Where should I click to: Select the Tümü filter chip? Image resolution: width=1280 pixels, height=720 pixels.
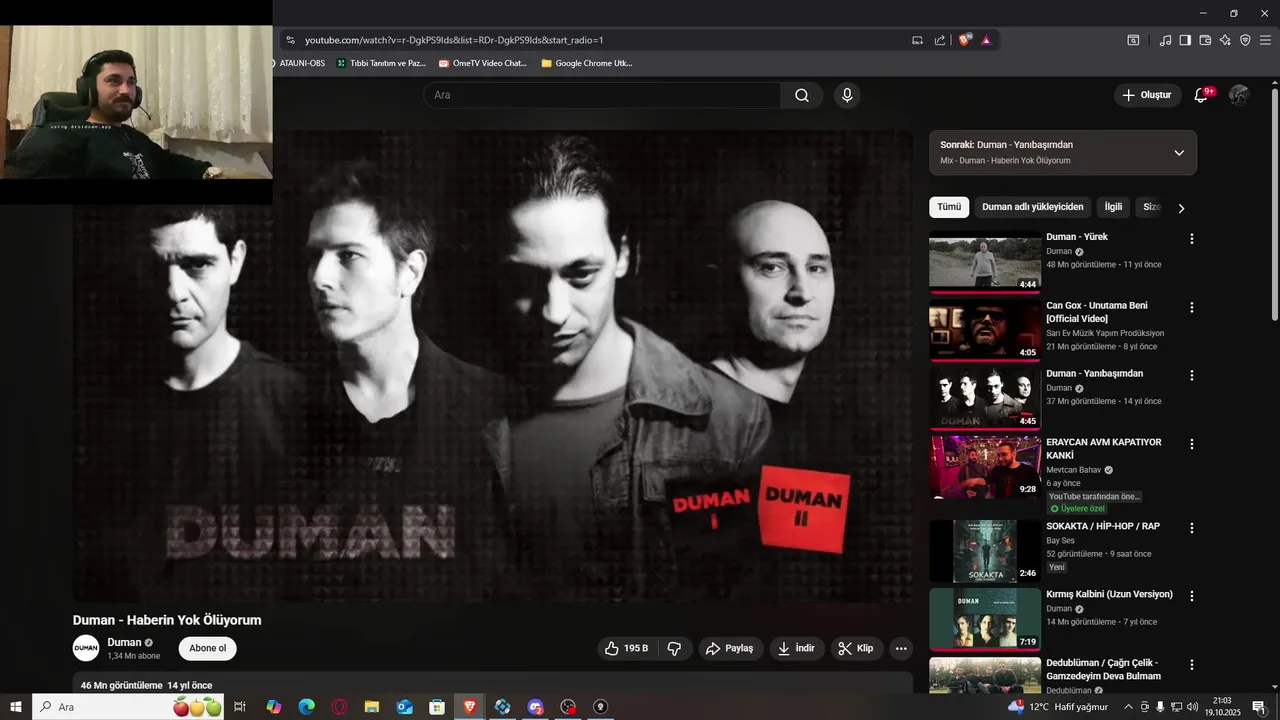click(x=949, y=207)
